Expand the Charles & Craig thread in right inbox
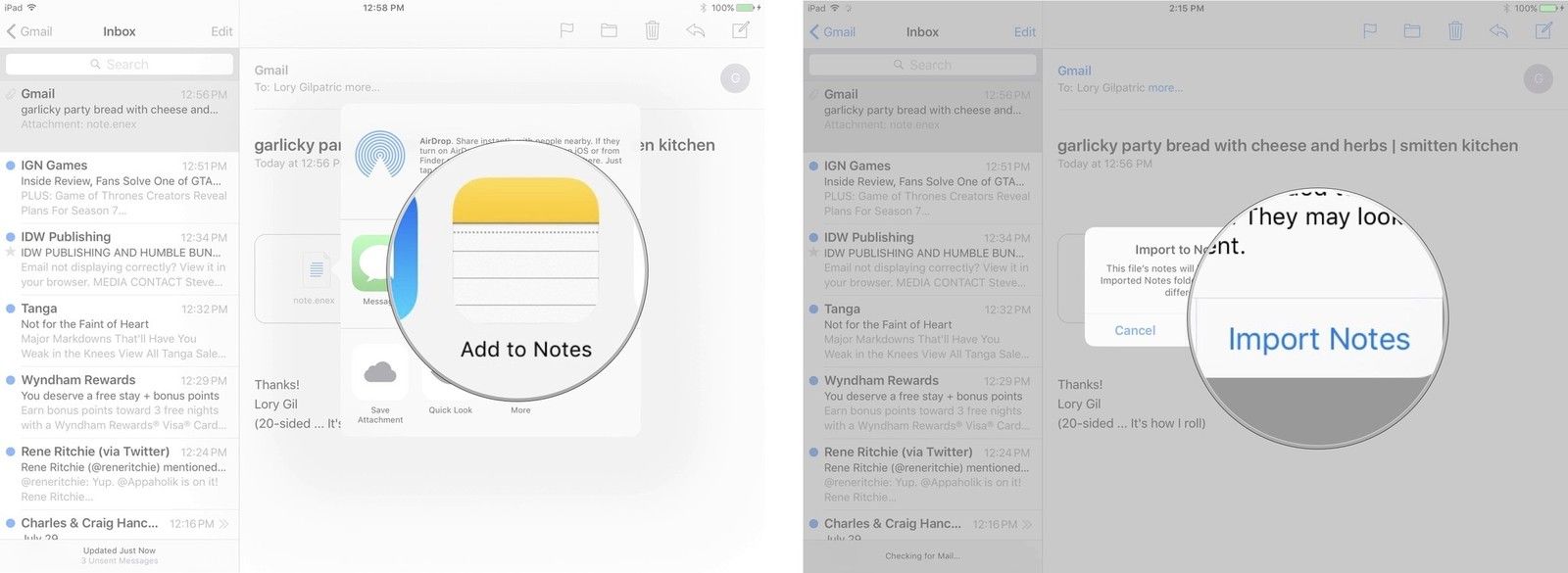The width and height of the screenshot is (1568, 573). point(1027,525)
